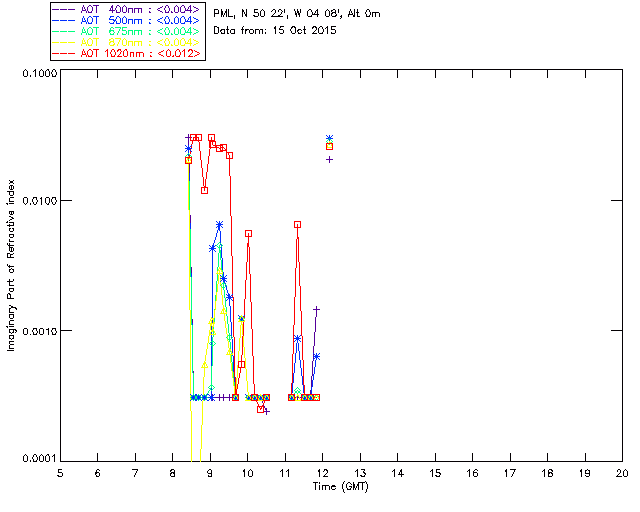Click the x-axis tick label 8

172,473
